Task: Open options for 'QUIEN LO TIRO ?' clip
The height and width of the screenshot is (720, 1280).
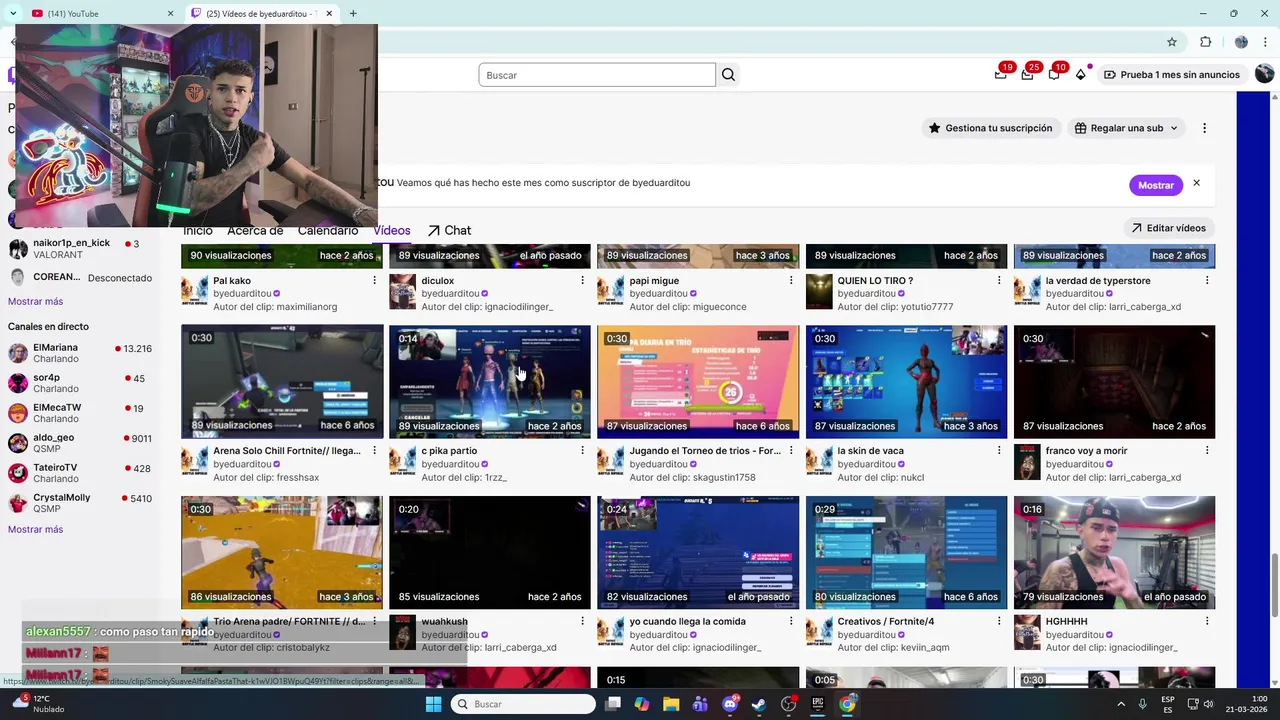Action: pyautogui.click(x=998, y=281)
